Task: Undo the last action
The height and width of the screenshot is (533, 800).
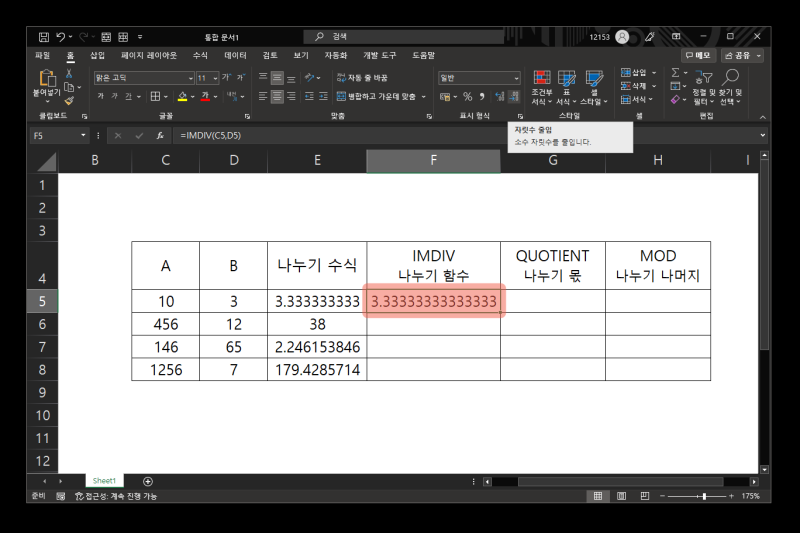Action: tap(60, 37)
